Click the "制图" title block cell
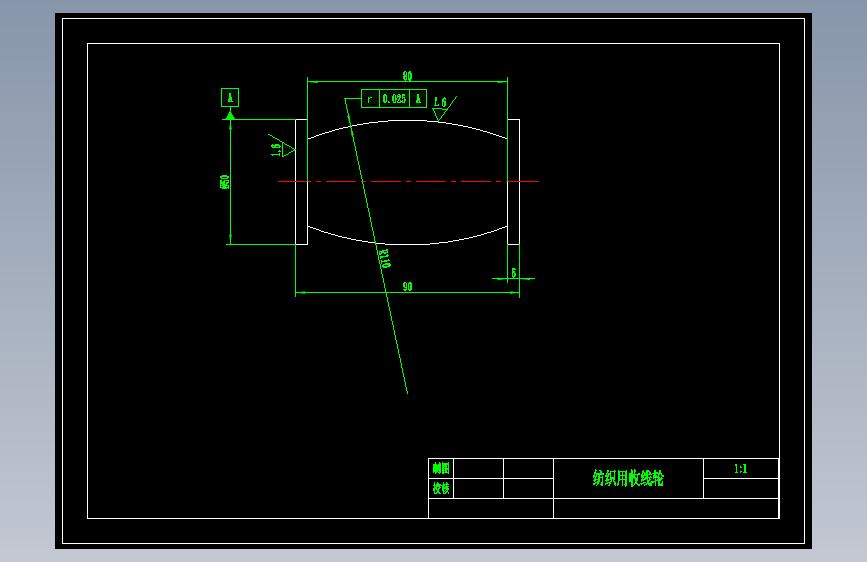The image size is (867, 562). point(441,469)
